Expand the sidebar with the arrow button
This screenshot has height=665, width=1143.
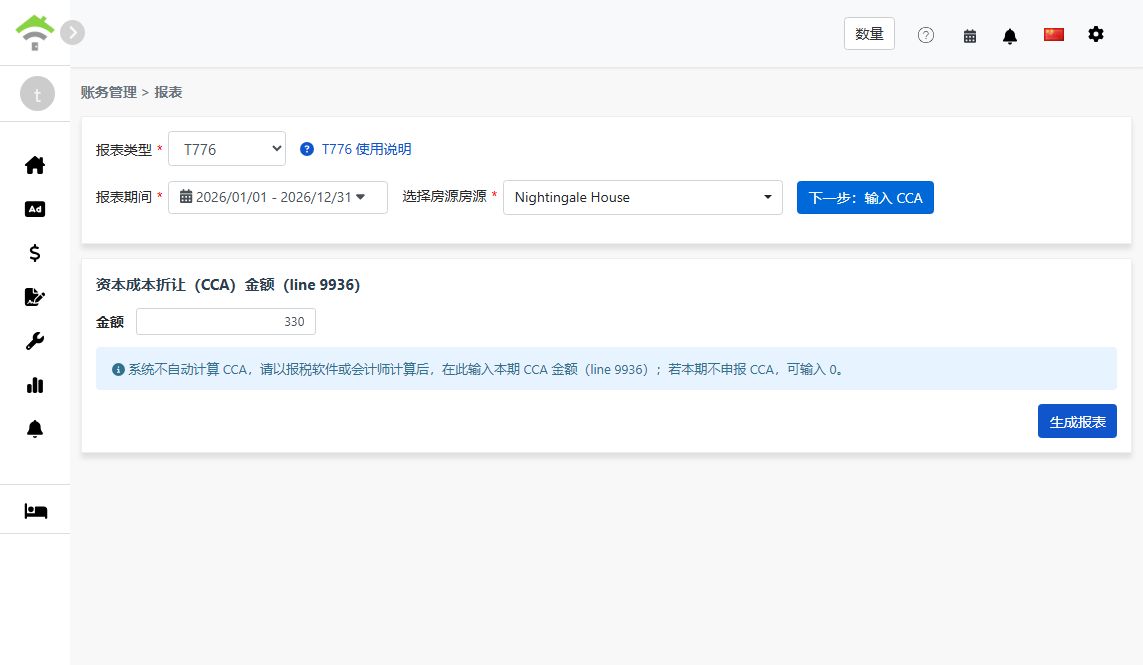(72, 33)
